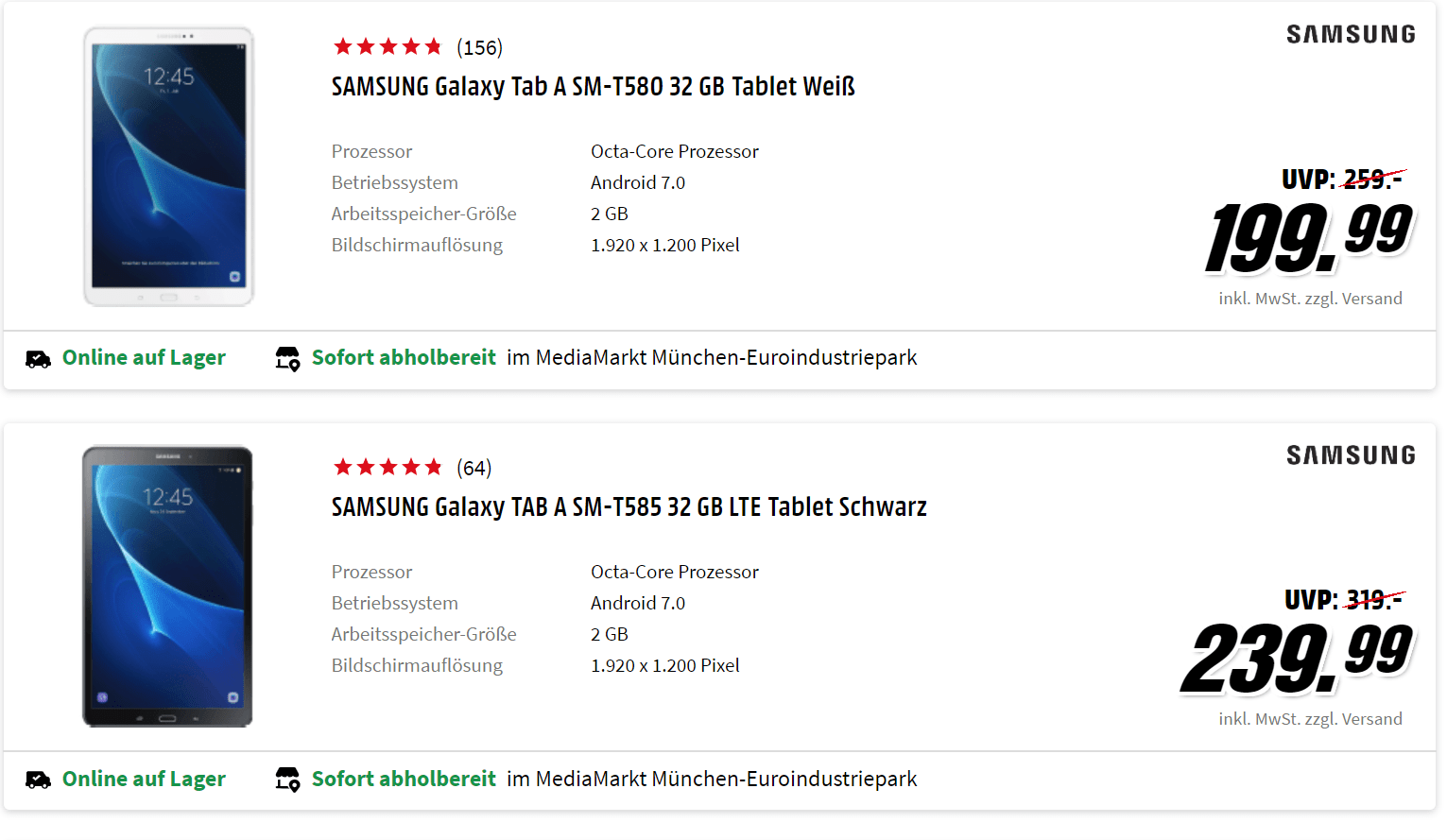The height and width of the screenshot is (840, 1447).
Task: Click the 239,99 price
Action: (x=1297, y=659)
